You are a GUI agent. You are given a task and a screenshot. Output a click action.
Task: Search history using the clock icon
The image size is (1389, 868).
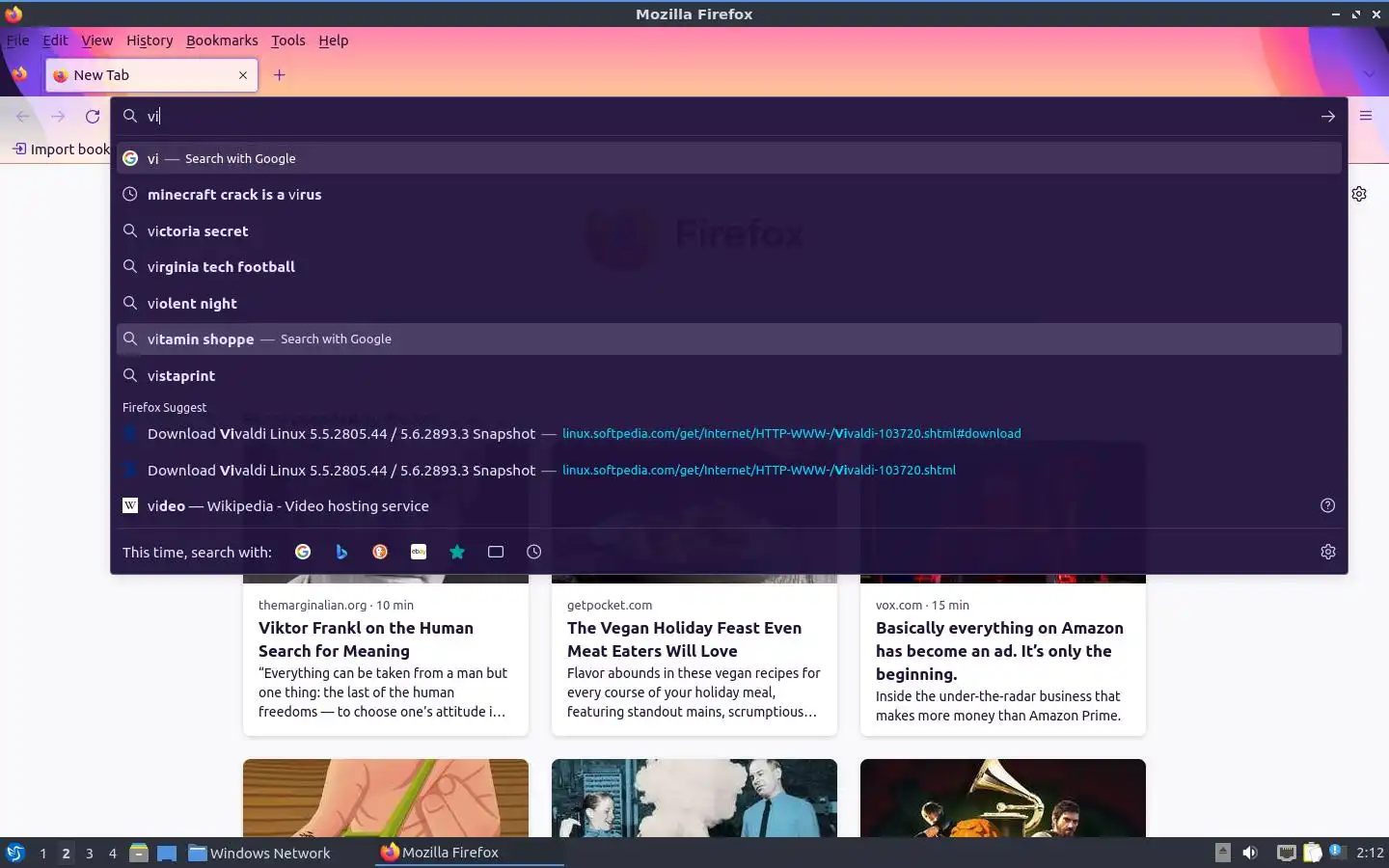[x=534, y=552]
